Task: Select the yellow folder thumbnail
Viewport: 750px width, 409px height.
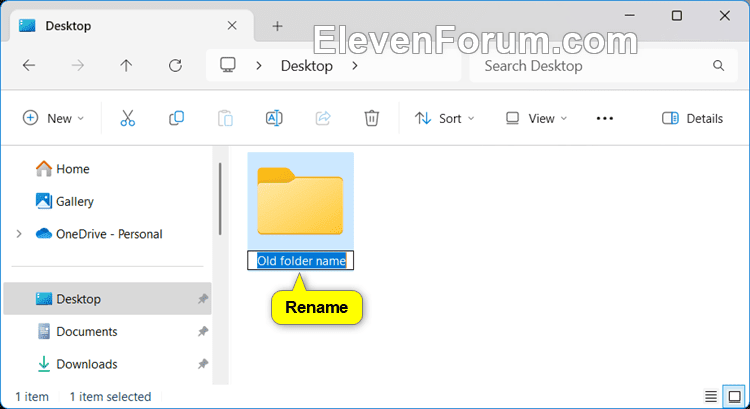Action: click(300, 201)
